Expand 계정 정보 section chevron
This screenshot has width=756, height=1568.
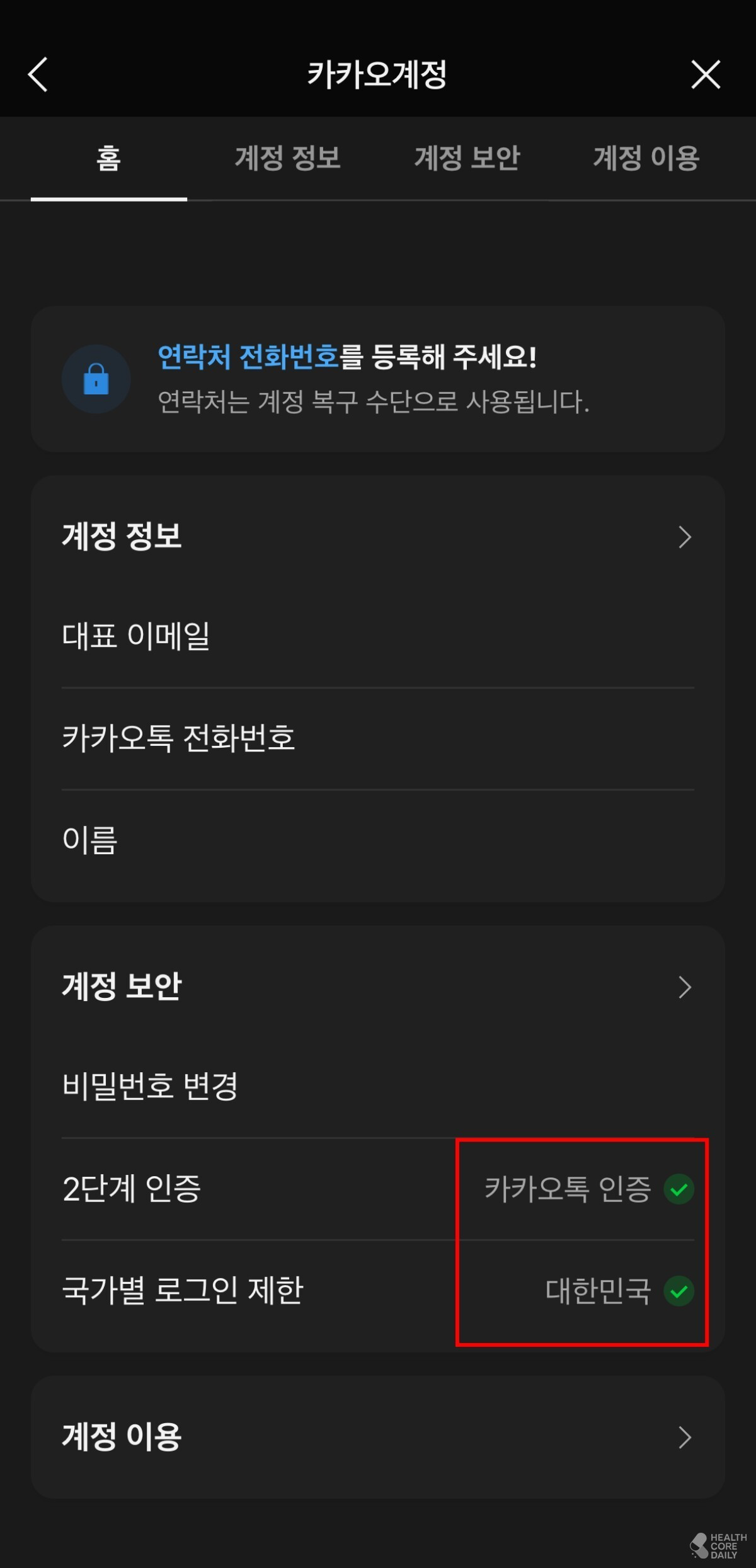click(685, 537)
